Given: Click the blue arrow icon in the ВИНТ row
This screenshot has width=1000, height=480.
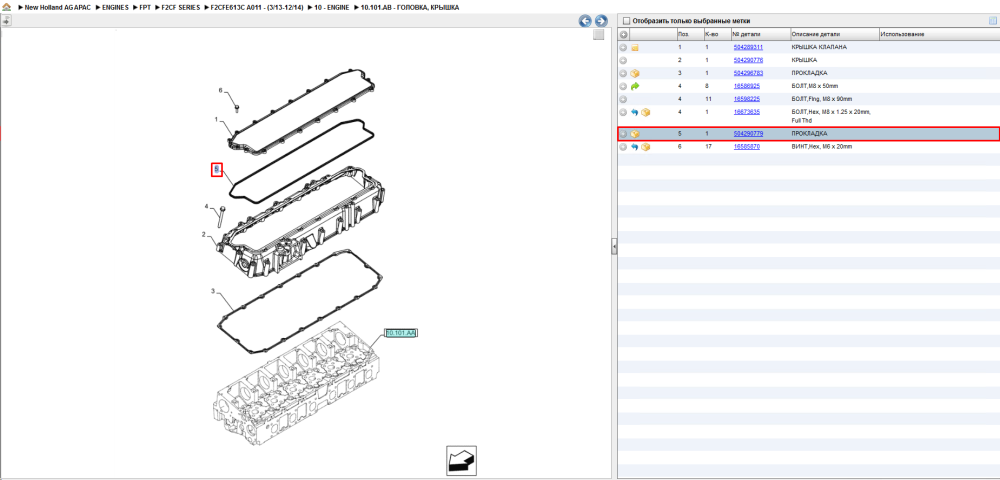Looking at the screenshot, I should click(x=635, y=147).
